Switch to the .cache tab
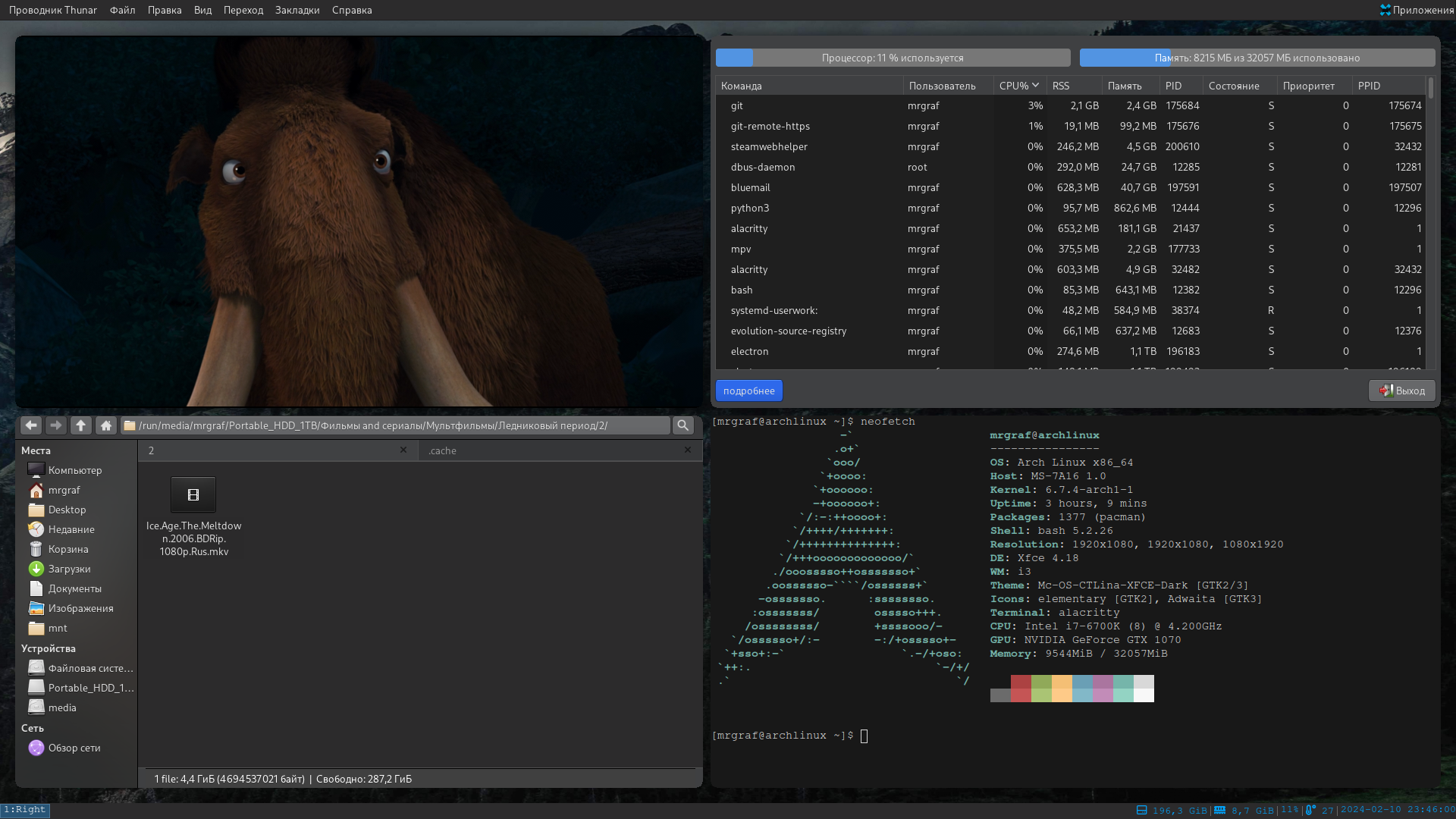Viewport: 1456px width, 819px height. 560,450
